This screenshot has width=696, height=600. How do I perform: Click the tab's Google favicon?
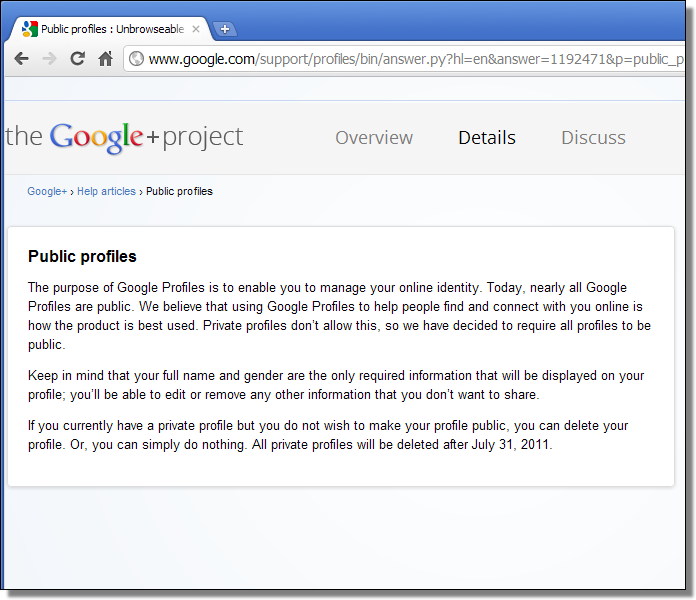[x=30, y=29]
